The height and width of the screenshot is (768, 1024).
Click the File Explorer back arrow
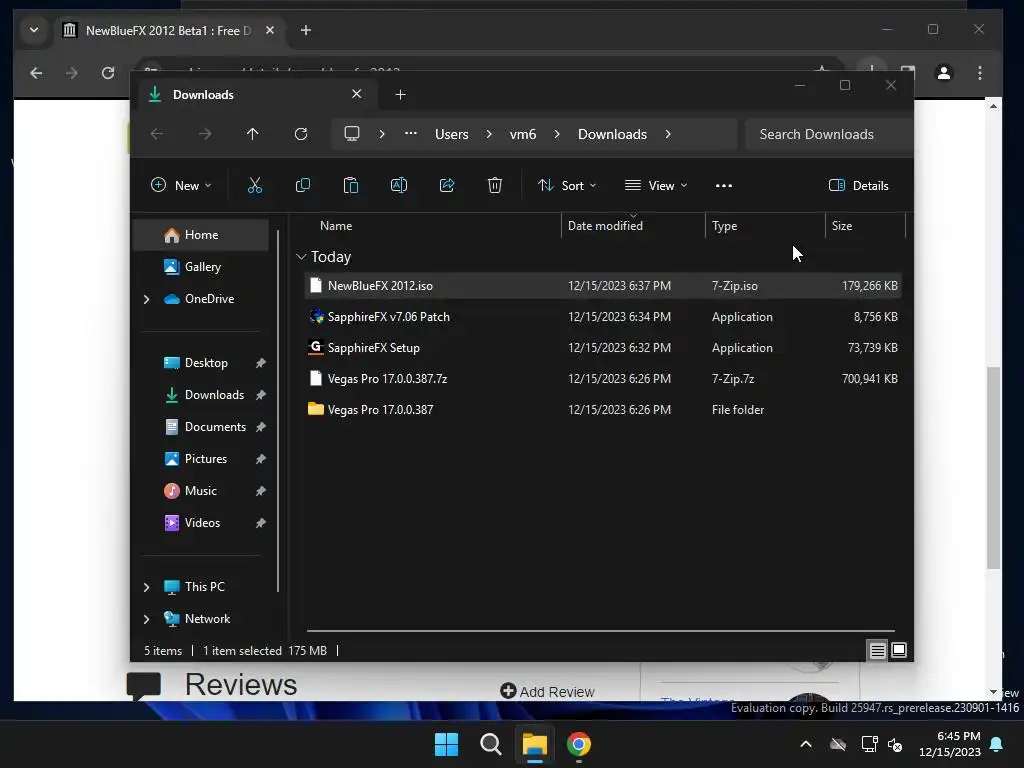pyautogui.click(x=157, y=134)
